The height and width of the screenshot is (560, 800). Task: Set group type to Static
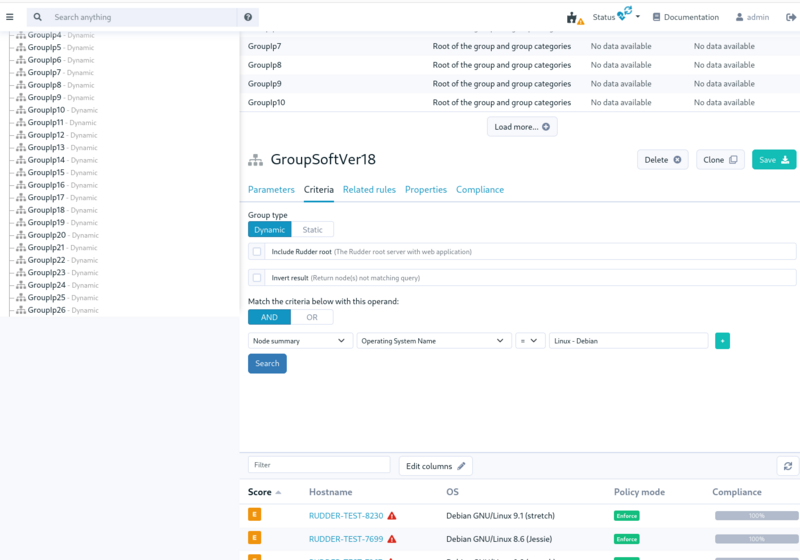(x=312, y=230)
